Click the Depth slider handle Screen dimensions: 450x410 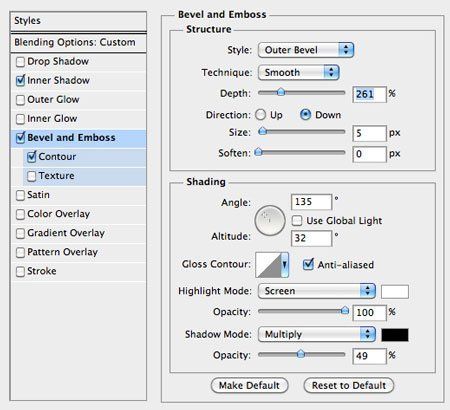[281, 92]
